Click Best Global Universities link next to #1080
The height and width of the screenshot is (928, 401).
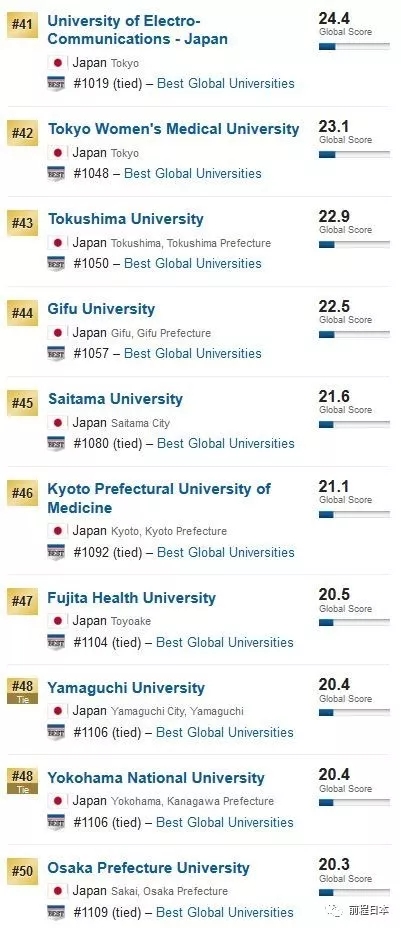pyautogui.click(x=226, y=443)
